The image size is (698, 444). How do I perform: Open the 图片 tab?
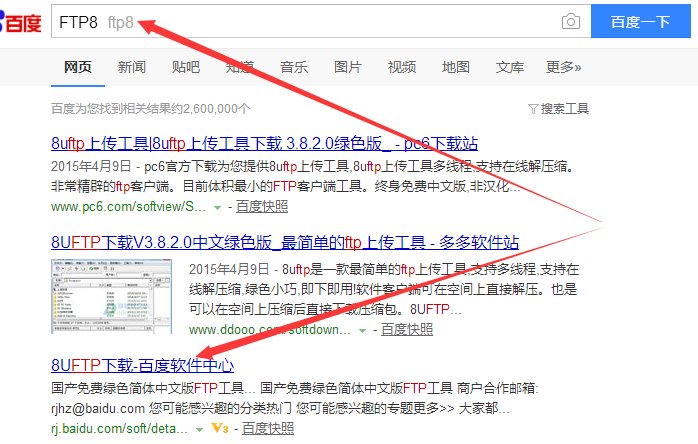(x=348, y=67)
